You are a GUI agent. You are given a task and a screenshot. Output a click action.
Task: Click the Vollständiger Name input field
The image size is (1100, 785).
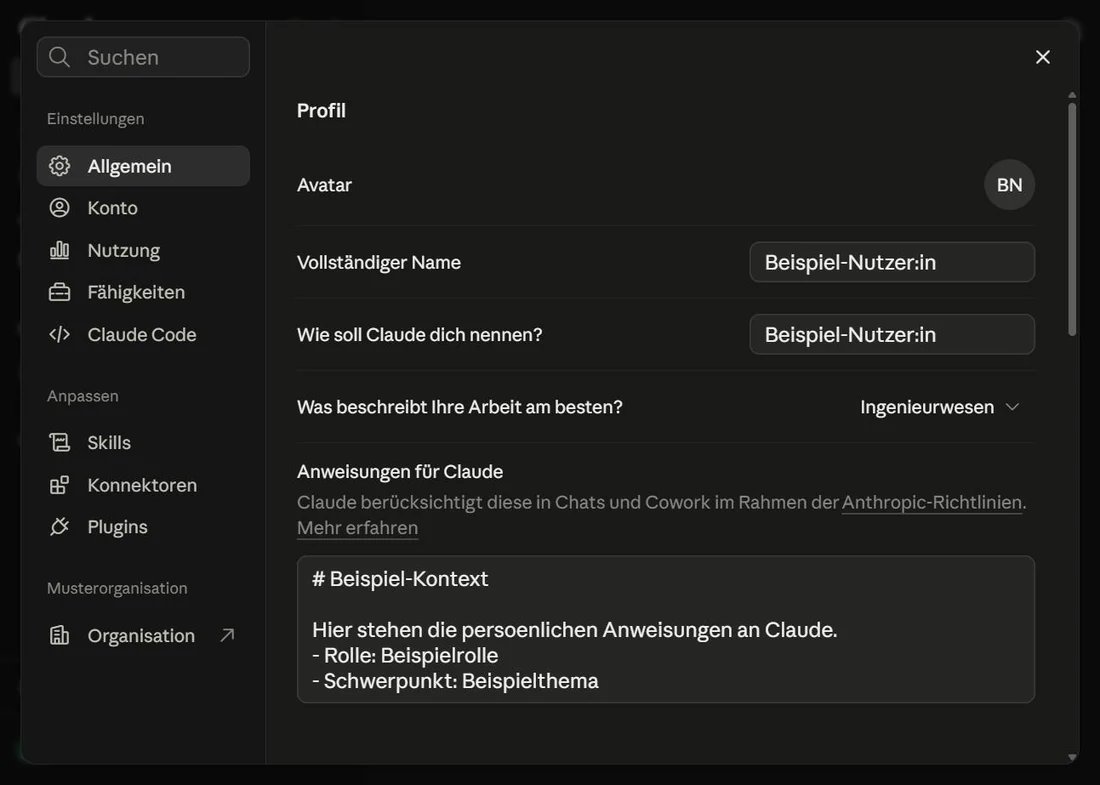(x=892, y=262)
